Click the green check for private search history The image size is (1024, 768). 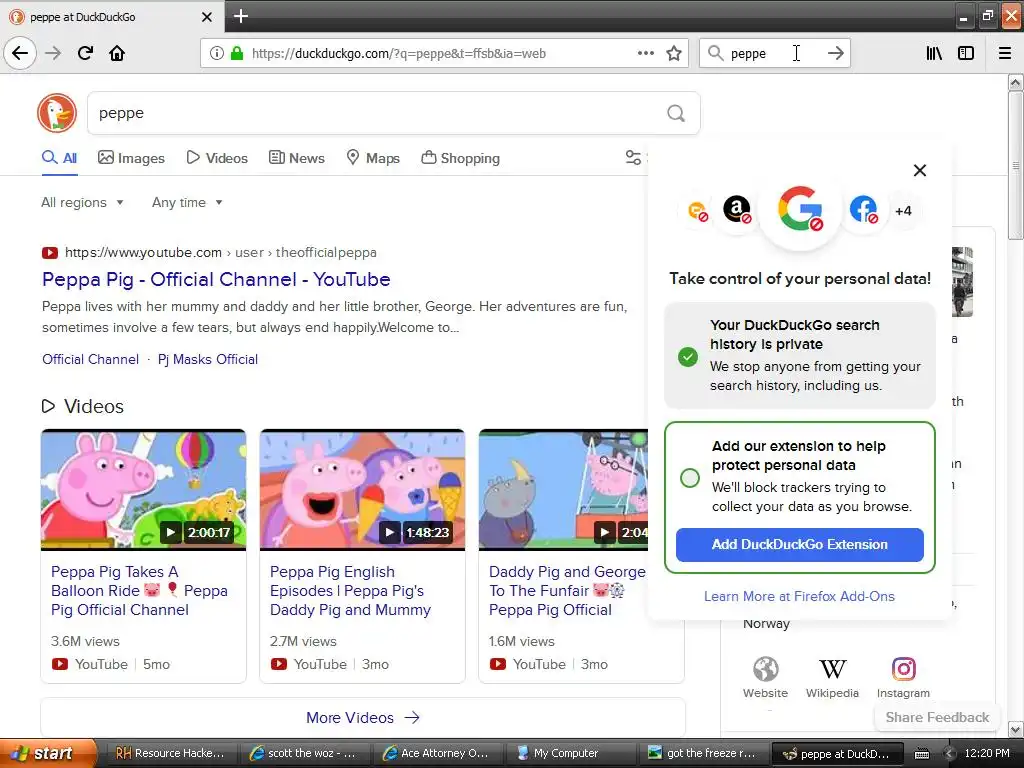[688, 357]
